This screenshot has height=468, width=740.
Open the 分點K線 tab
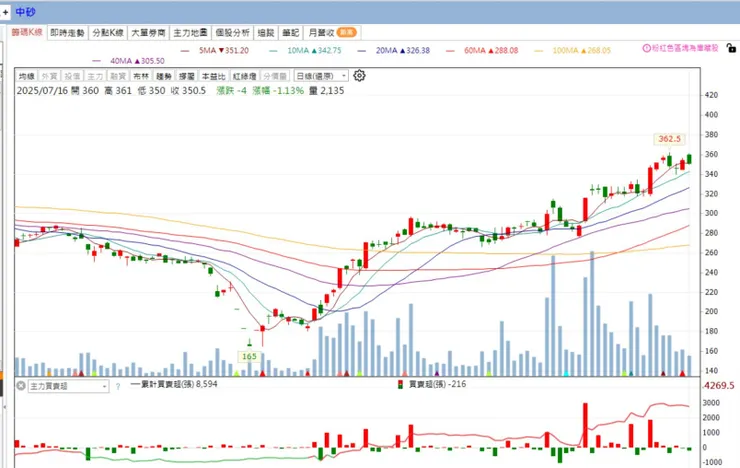(x=108, y=33)
